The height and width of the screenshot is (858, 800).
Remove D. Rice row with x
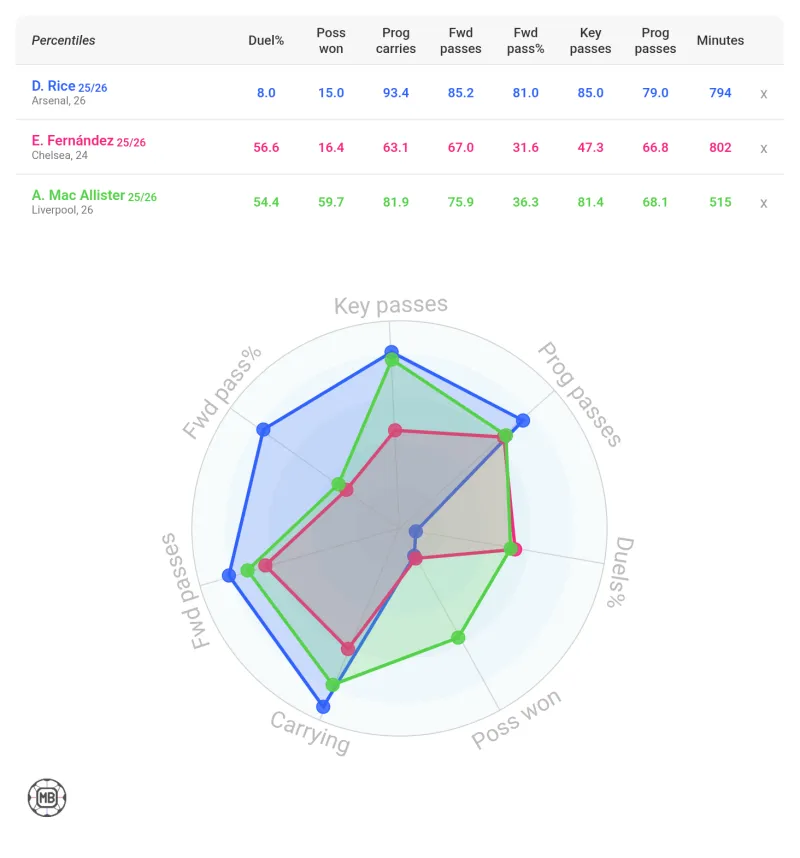763,93
